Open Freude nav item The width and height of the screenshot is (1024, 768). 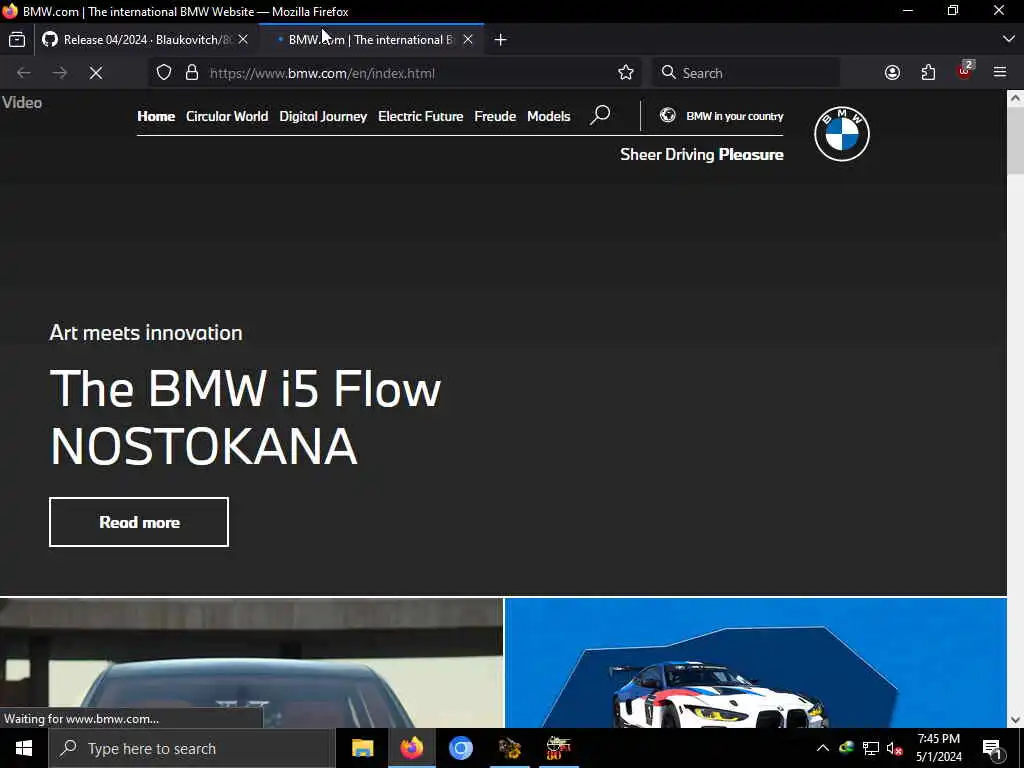pyautogui.click(x=495, y=116)
